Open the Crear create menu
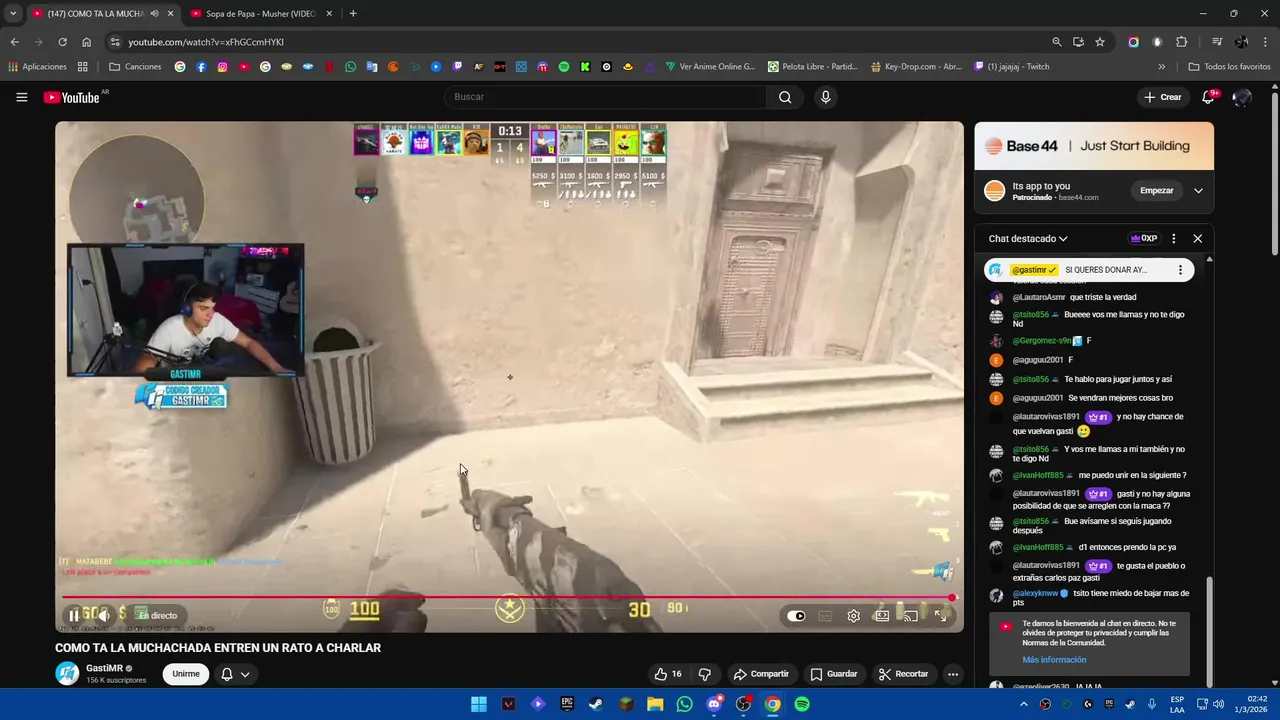This screenshot has width=1280, height=720. [x=1163, y=97]
